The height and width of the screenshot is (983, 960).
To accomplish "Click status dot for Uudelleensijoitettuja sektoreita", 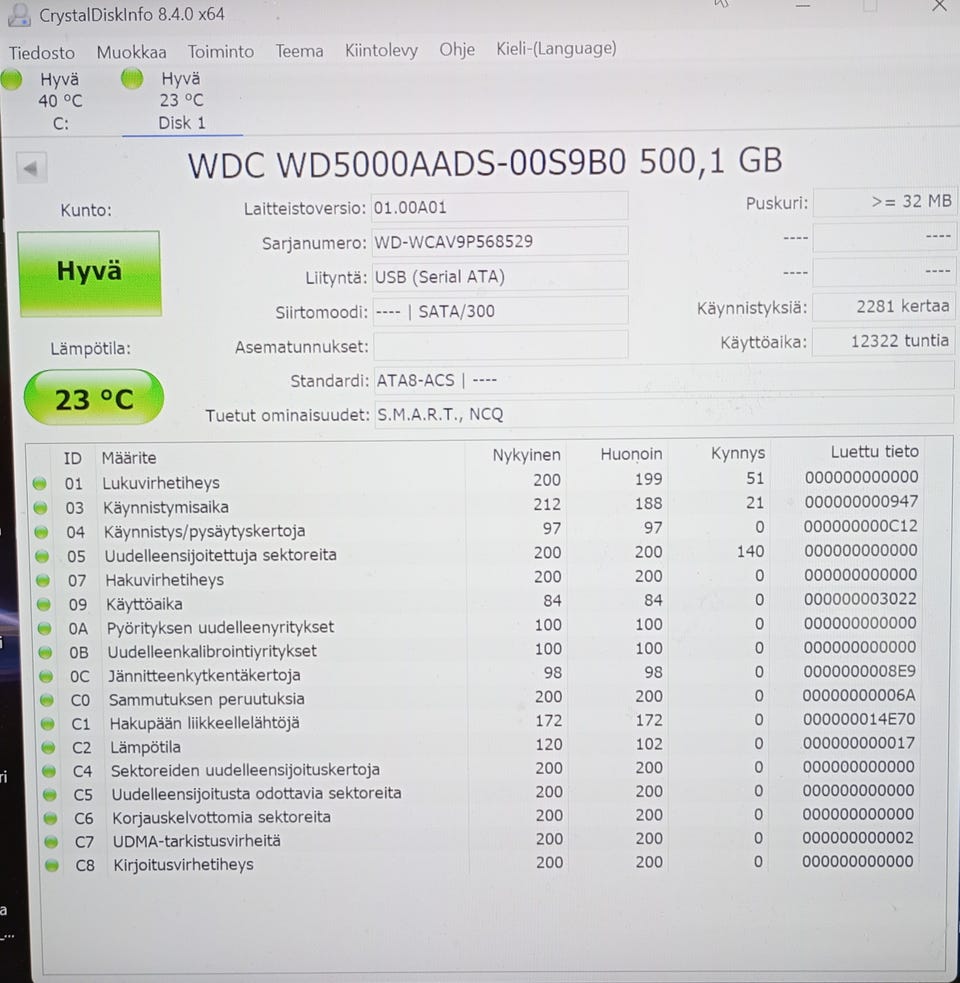I will pos(42,556).
